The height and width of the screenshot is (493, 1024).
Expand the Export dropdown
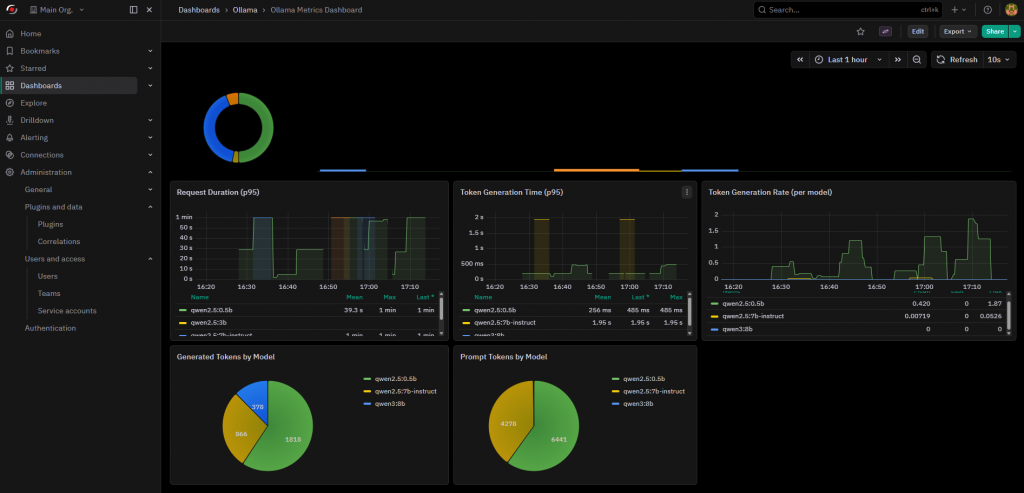(x=957, y=31)
